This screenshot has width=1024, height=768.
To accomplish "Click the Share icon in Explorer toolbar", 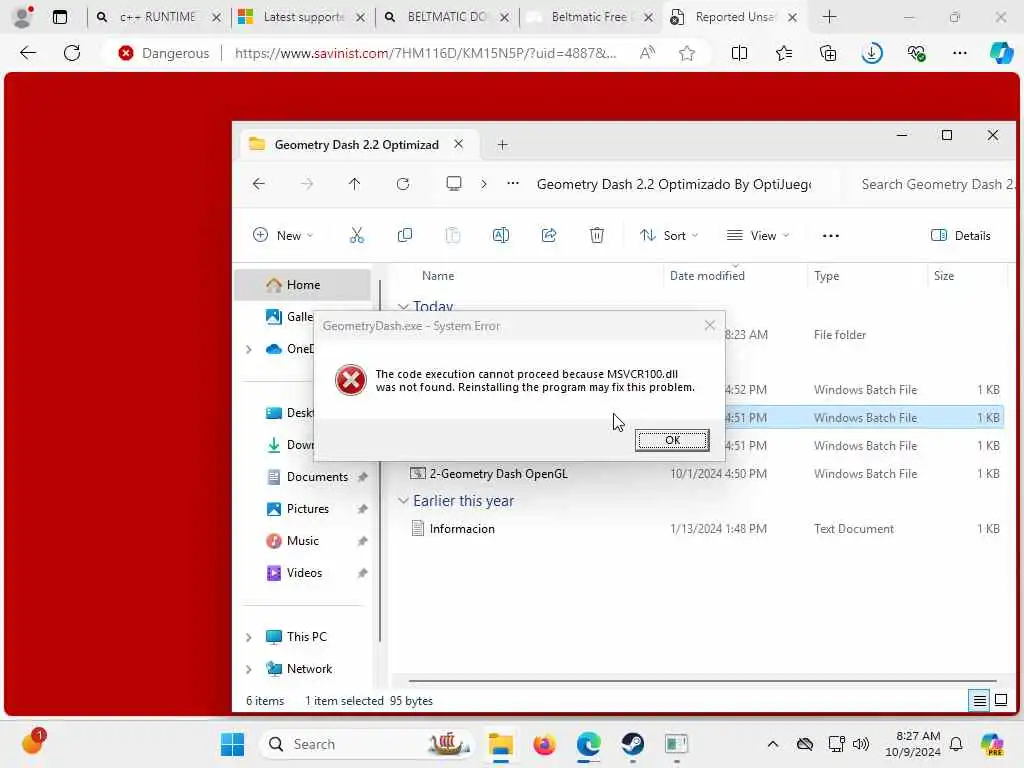I will pyautogui.click(x=549, y=235).
